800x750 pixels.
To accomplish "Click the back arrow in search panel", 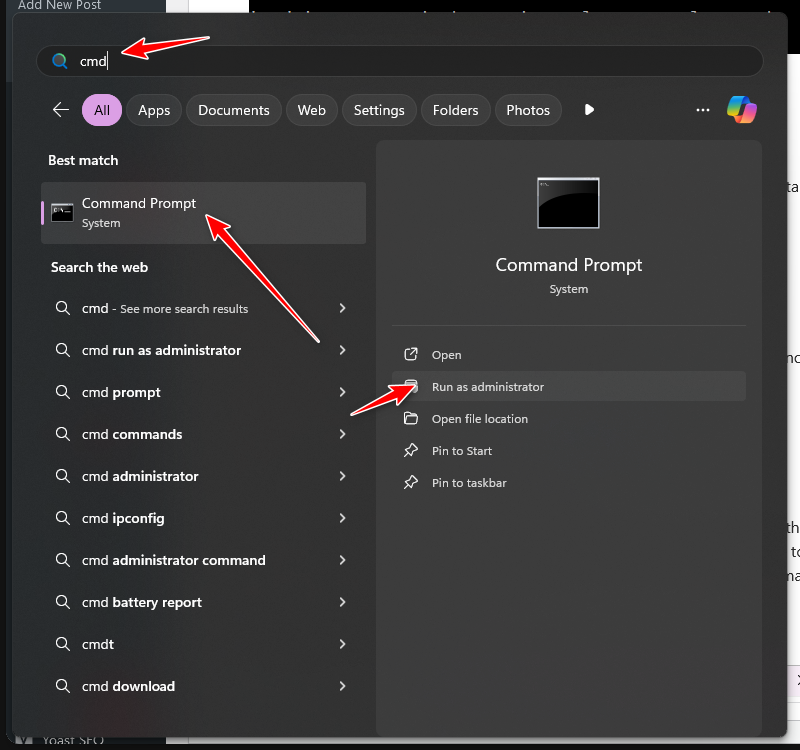I will pyautogui.click(x=61, y=110).
